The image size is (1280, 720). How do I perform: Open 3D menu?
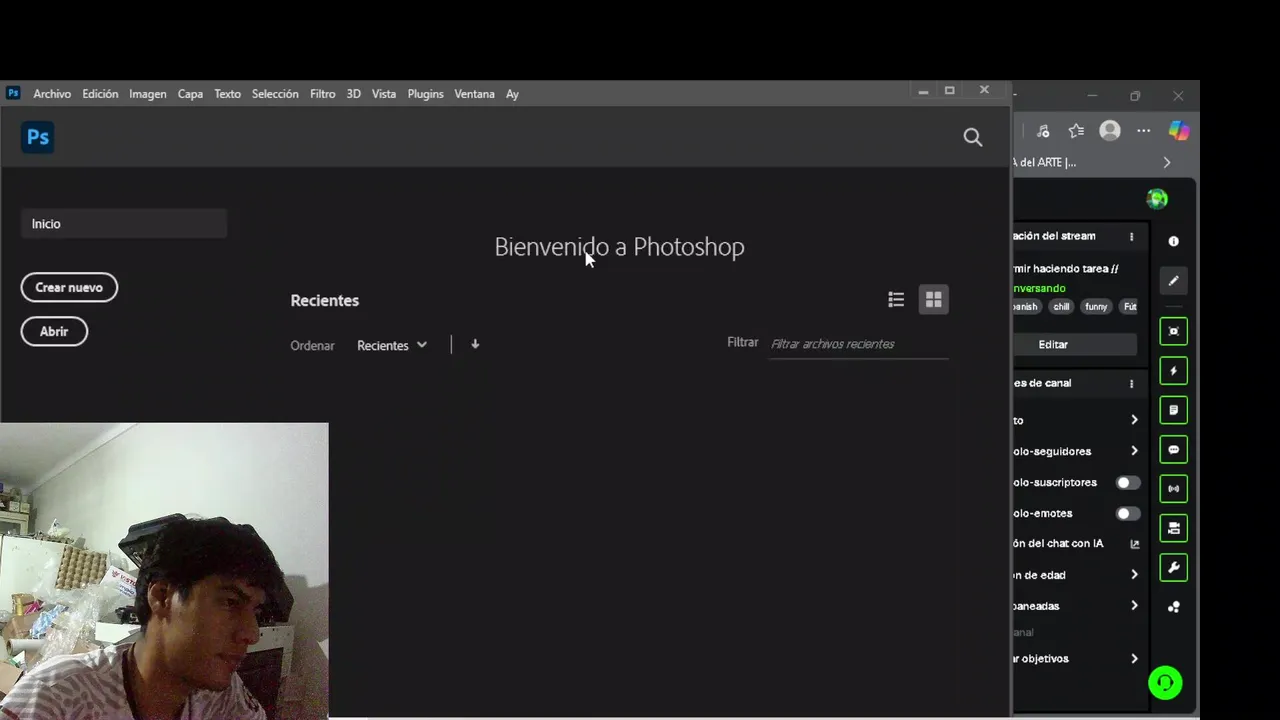[x=353, y=94]
